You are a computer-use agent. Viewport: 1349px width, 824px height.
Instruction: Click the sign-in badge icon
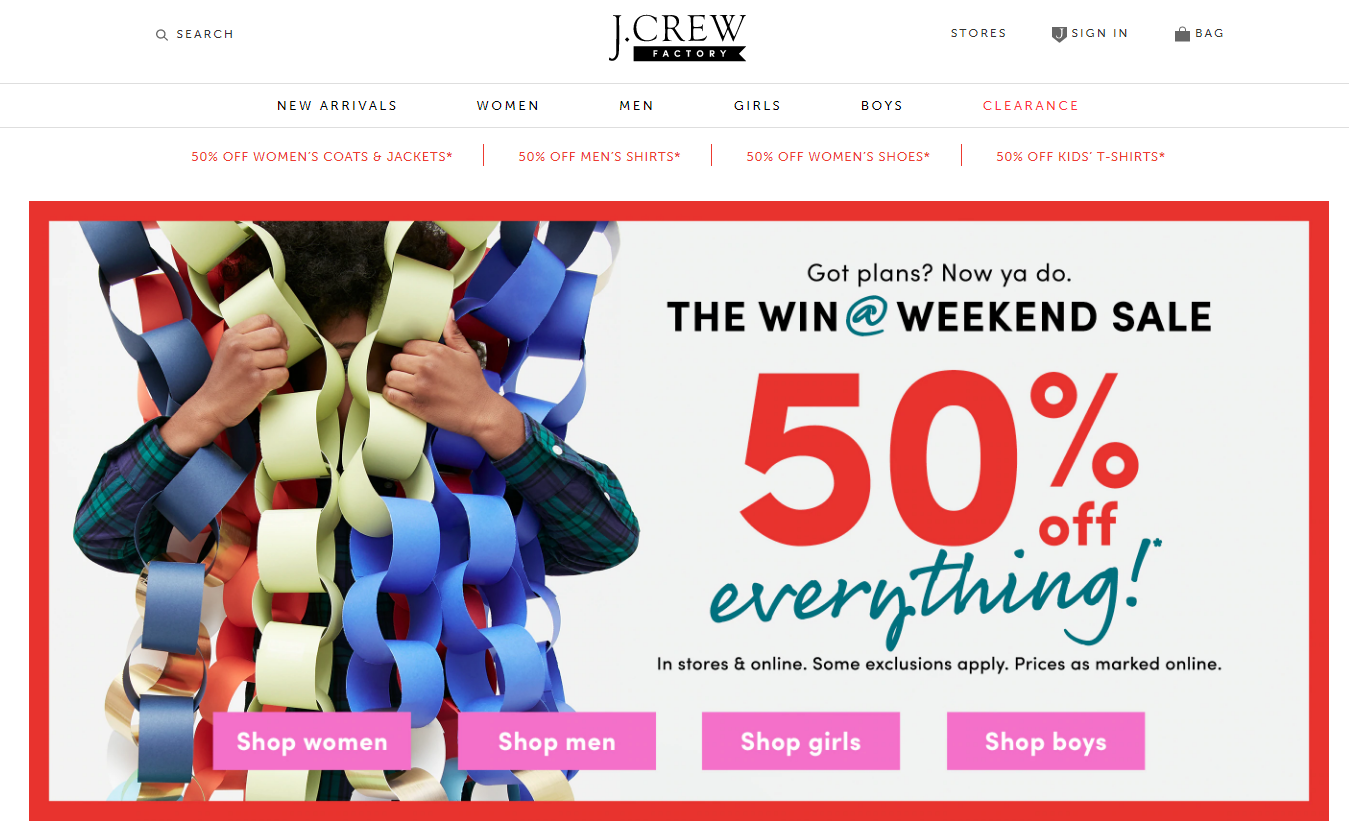[x=1059, y=34]
